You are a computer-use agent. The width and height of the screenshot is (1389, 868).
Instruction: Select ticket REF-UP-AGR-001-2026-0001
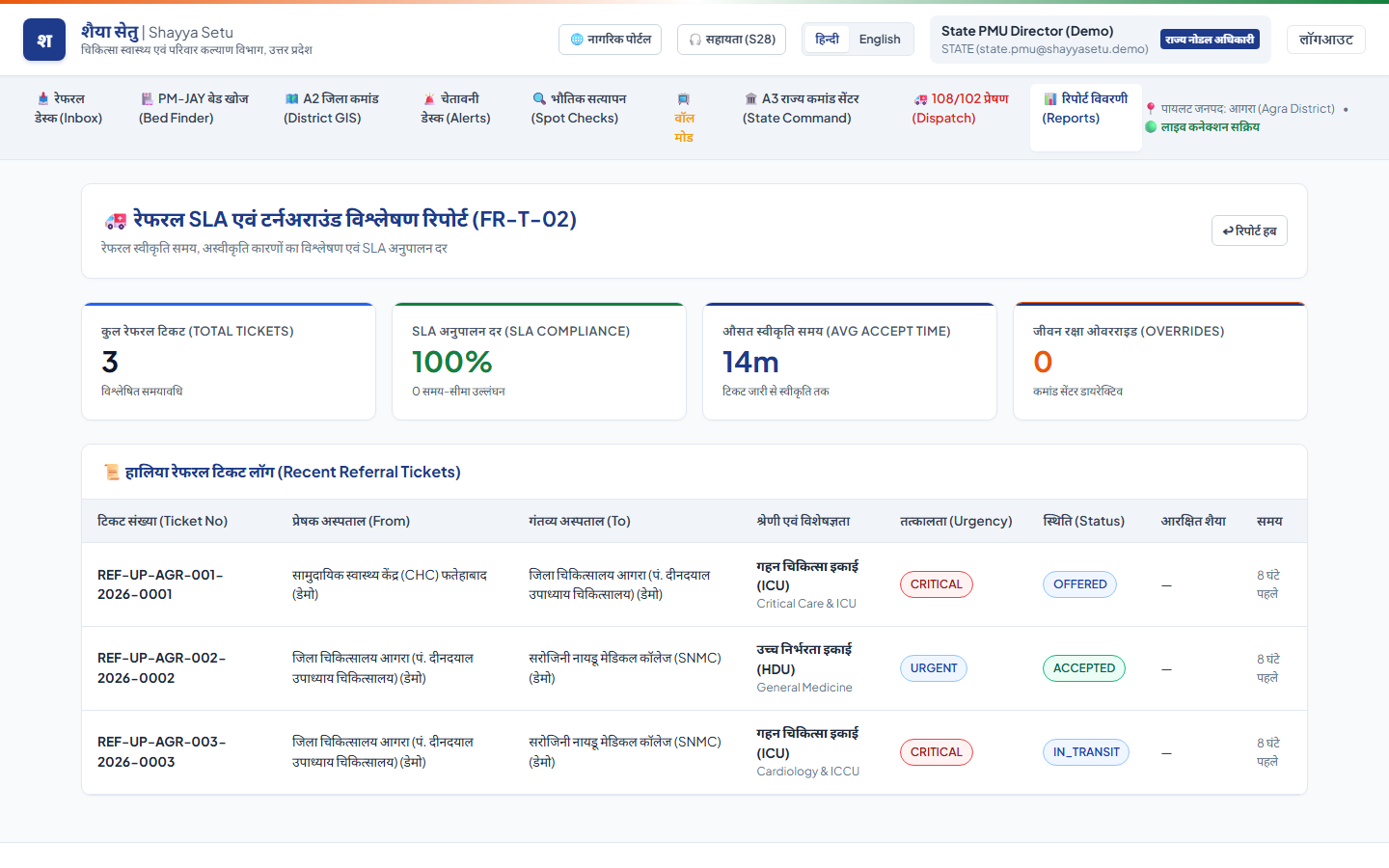160,584
